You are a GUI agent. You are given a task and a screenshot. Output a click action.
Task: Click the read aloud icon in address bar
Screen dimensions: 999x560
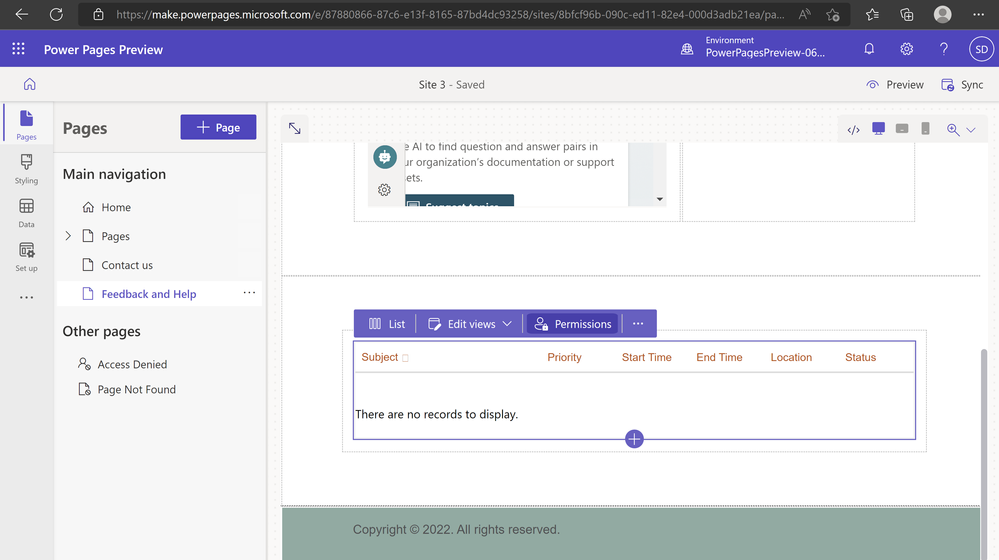805,14
